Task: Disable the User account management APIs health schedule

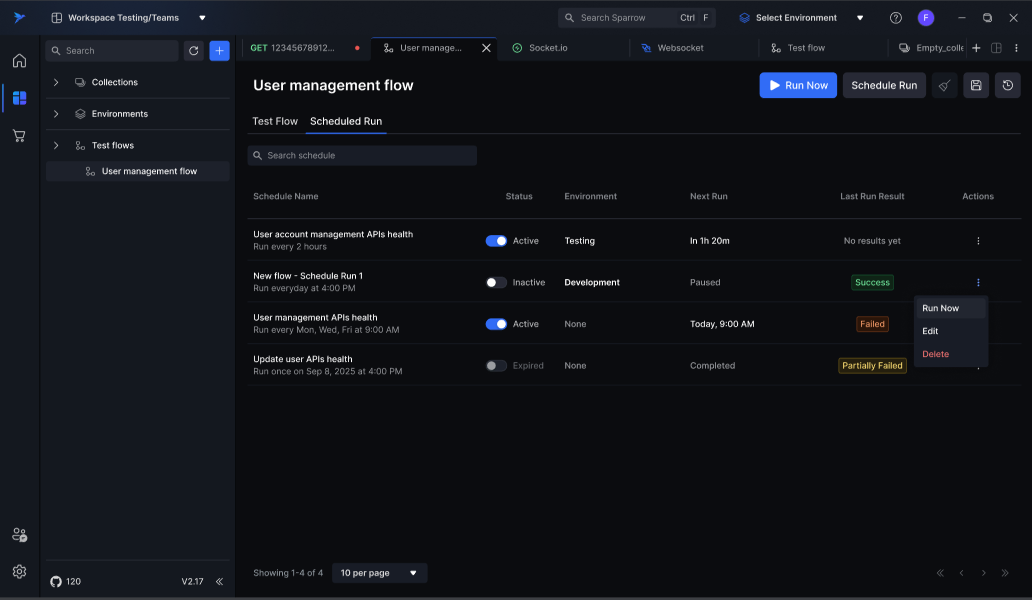Action: click(496, 241)
